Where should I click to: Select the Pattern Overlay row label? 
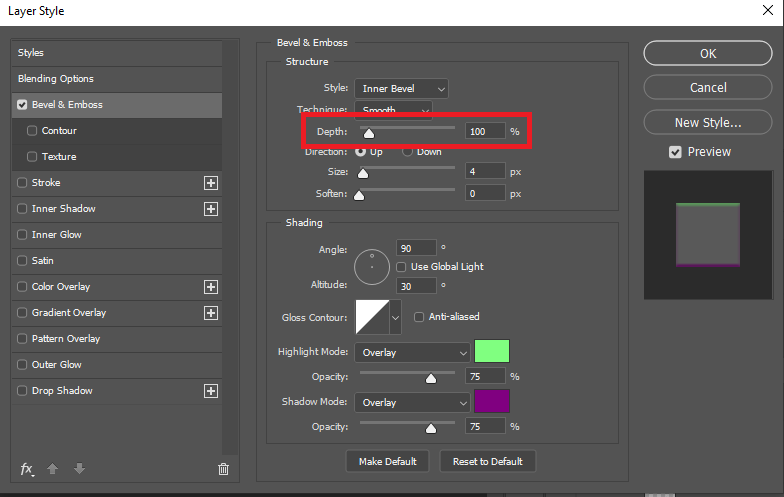66,338
